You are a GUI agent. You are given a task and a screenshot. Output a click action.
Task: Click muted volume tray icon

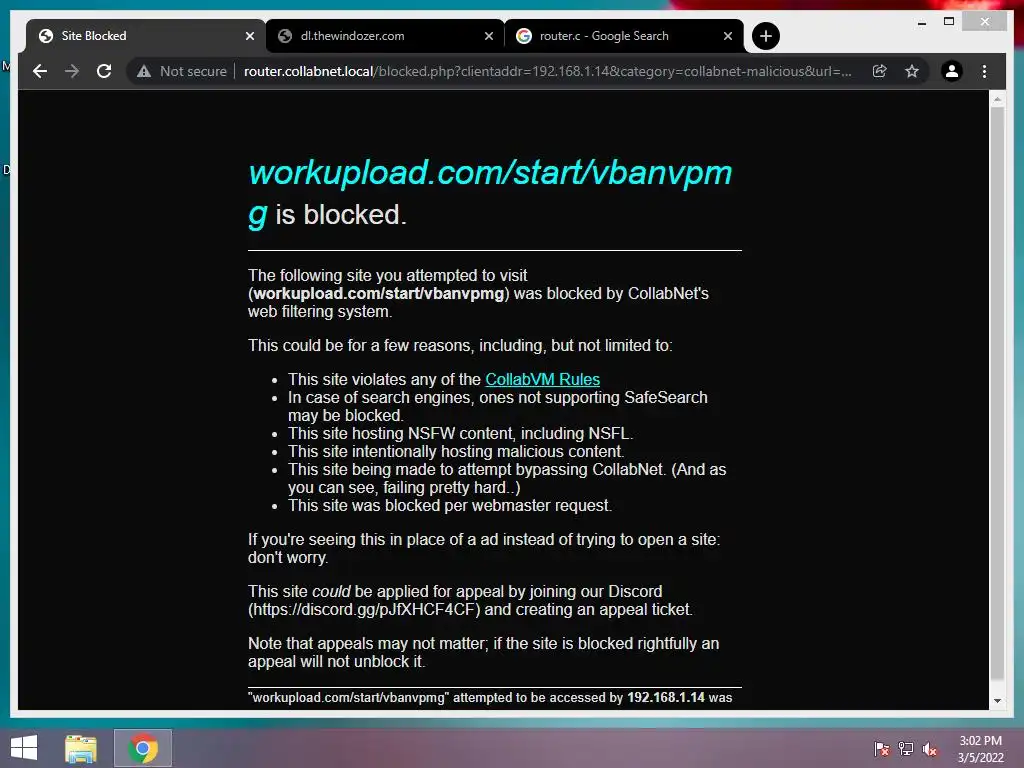click(x=929, y=748)
